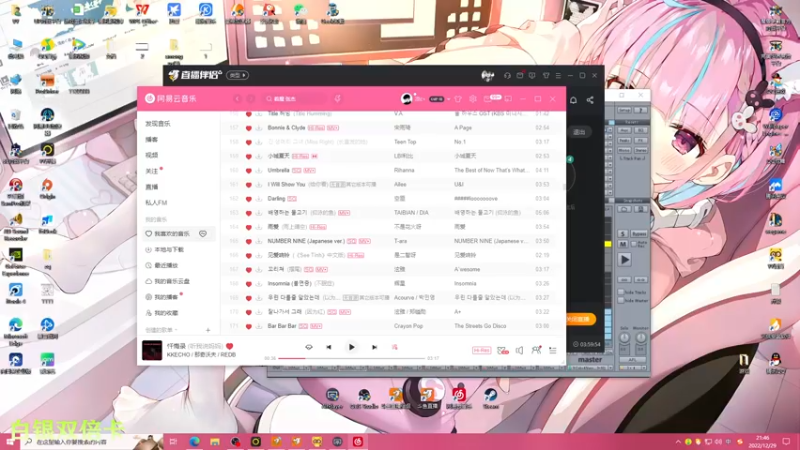Viewport: 800px width, 450px height.
Task: Click the NetEase Music search box
Action: (x=294, y=99)
